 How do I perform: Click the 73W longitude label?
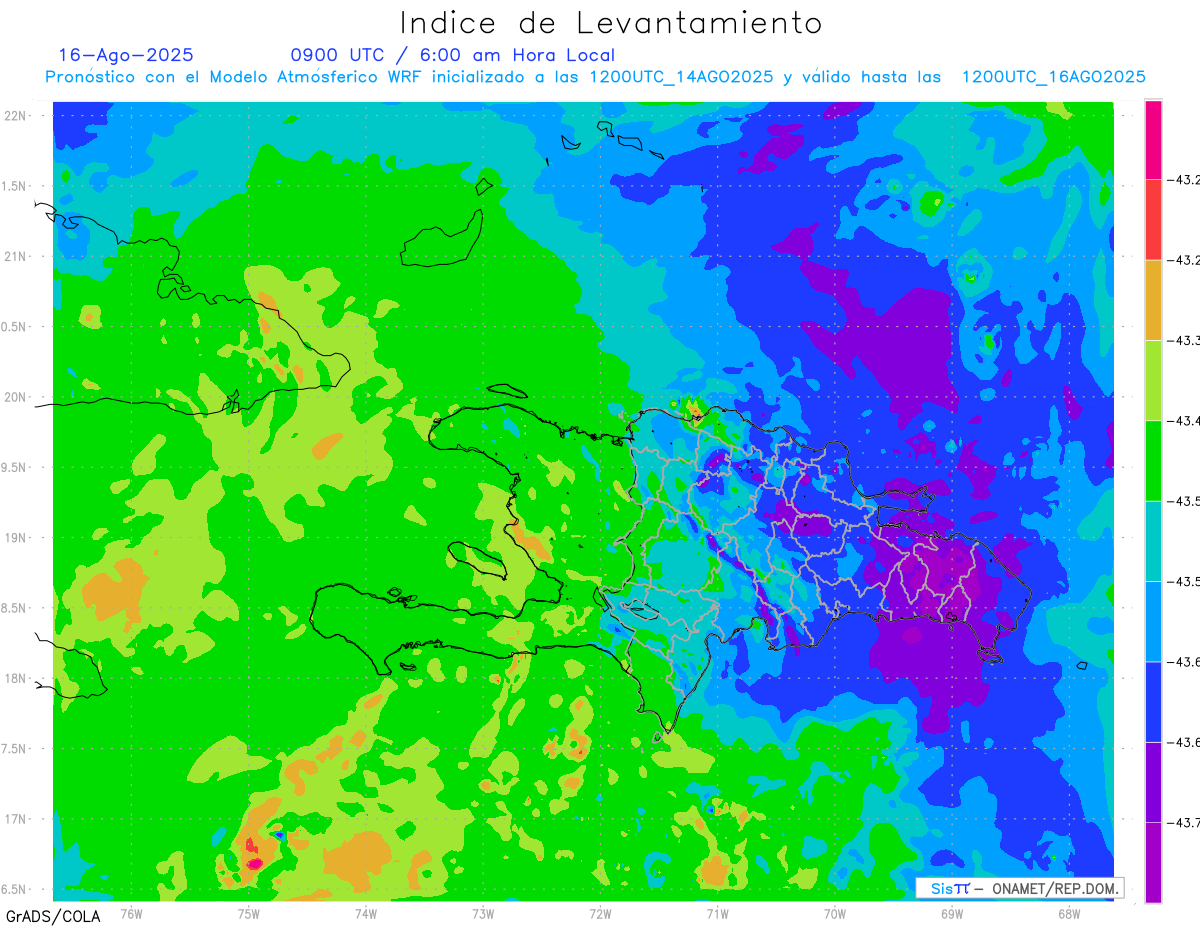click(483, 913)
